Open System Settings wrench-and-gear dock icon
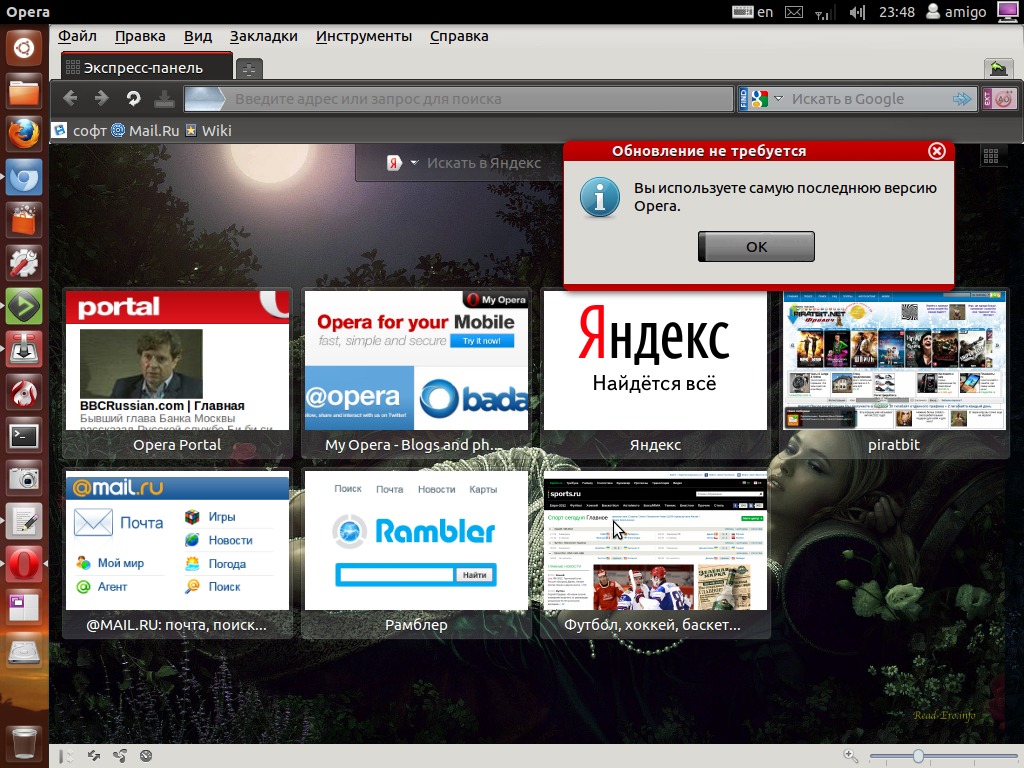Image resolution: width=1024 pixels, height=768 pixels. point(24,264)
